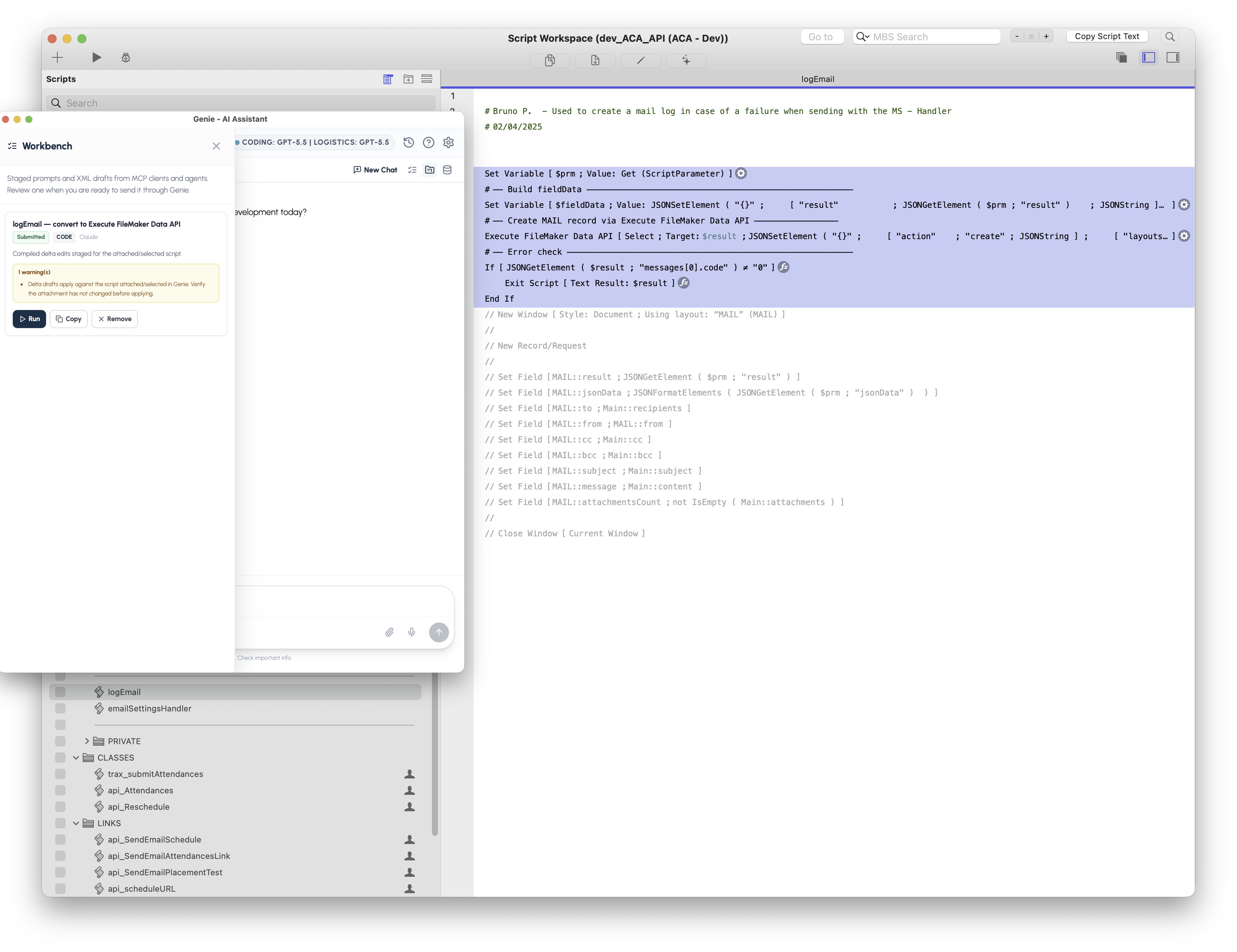
Task: Focus the Scripts search field
Action: point(241,103)
